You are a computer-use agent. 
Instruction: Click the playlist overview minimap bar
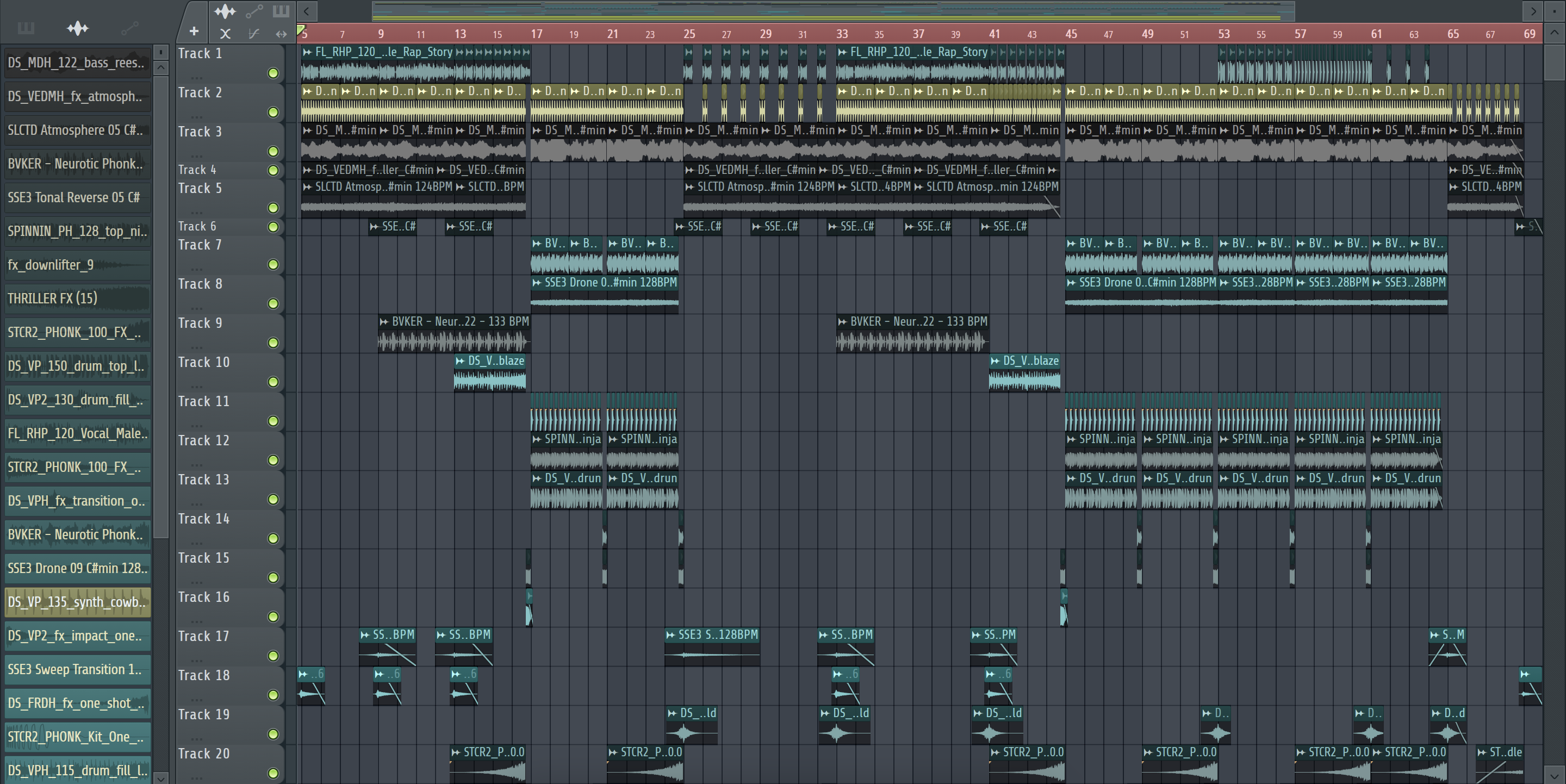[x=833, y=11]
